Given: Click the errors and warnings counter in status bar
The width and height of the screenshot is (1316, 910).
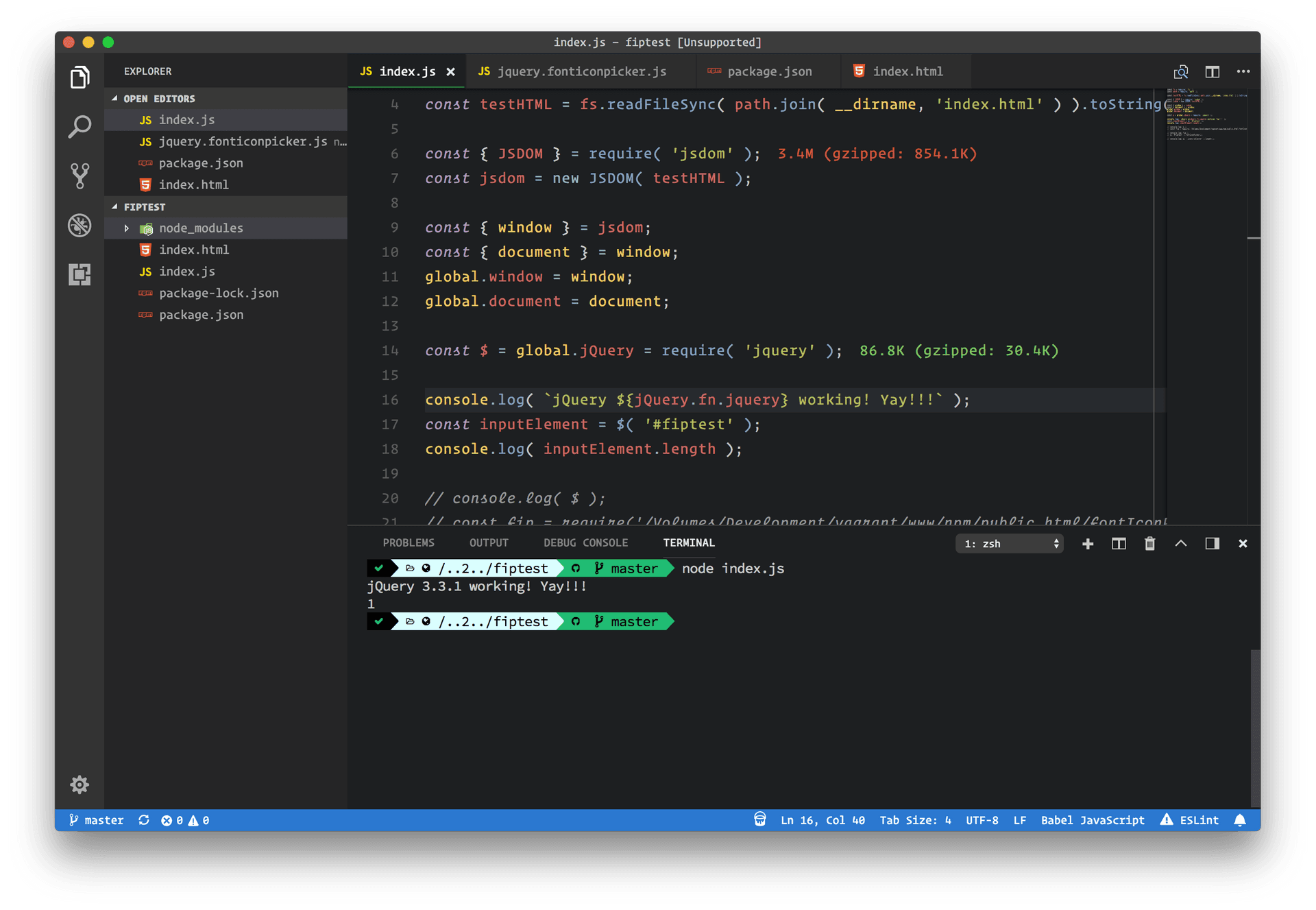Looking at the screenshot, I should pyautogui.click(x=185, y=819).
